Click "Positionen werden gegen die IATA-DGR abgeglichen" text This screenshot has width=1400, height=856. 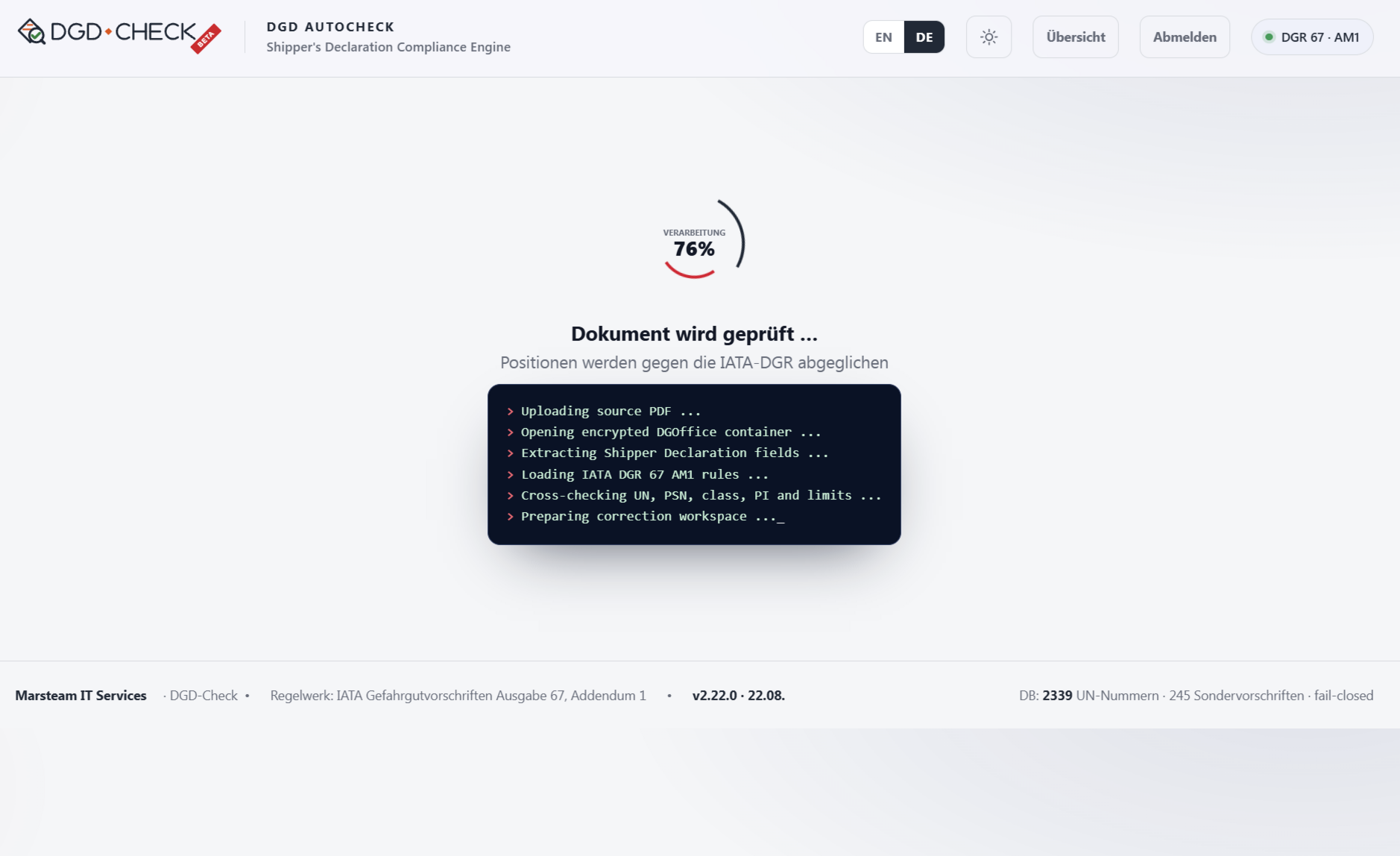pos(694,363)
